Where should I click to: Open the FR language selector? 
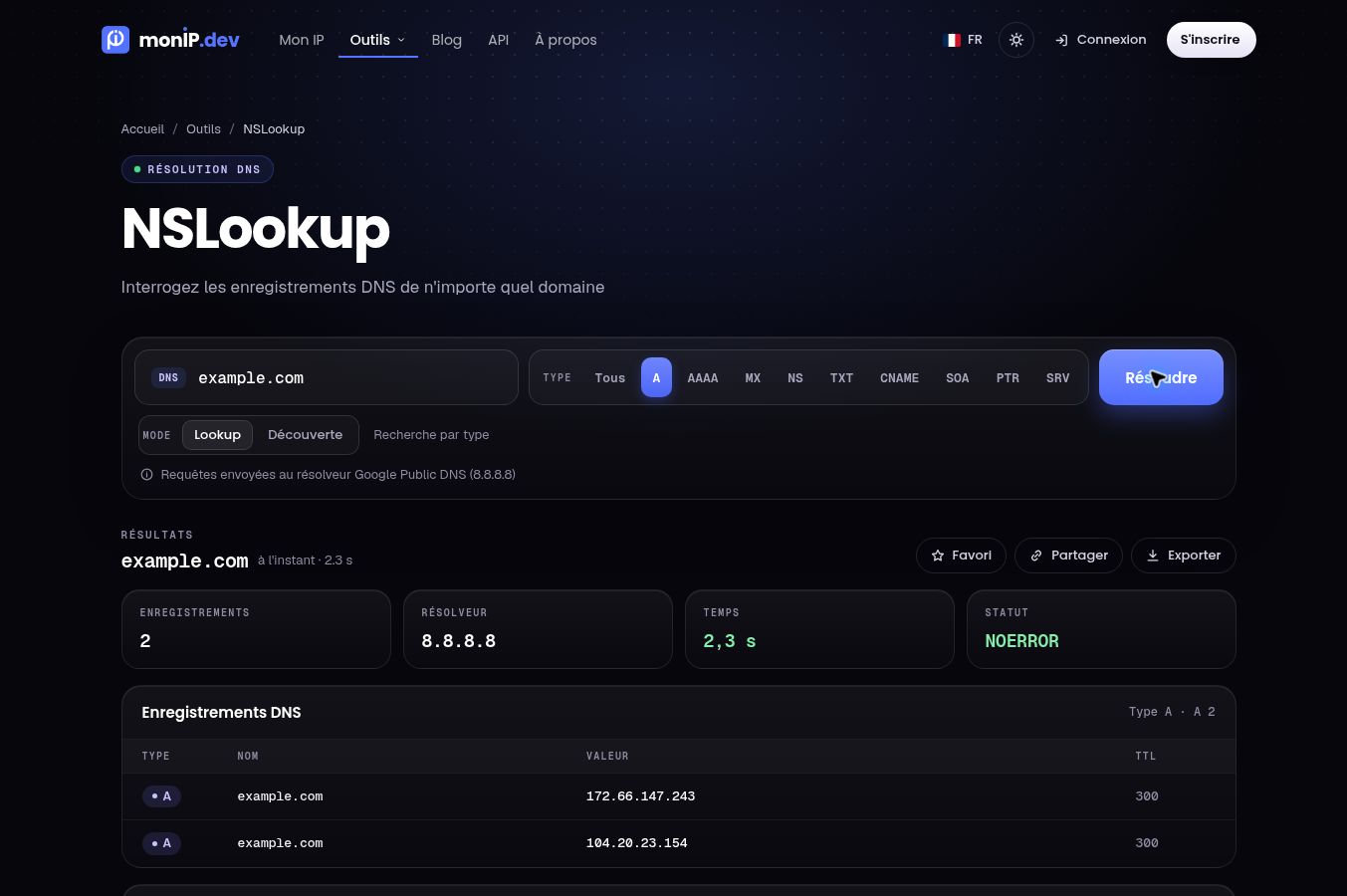click(963, 40)
